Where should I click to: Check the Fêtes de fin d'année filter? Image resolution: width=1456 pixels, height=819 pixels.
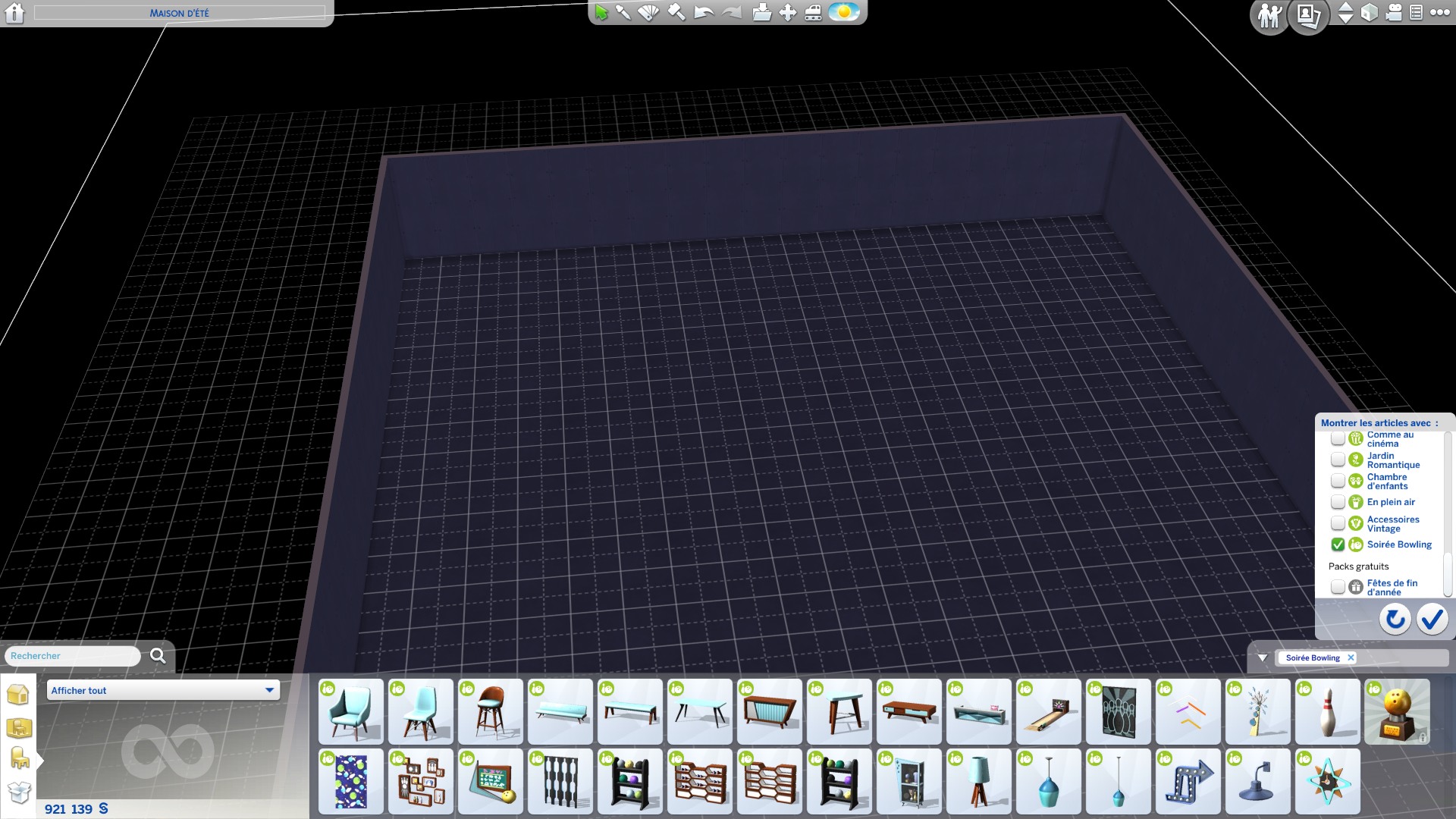click(x=1338, y=587)
